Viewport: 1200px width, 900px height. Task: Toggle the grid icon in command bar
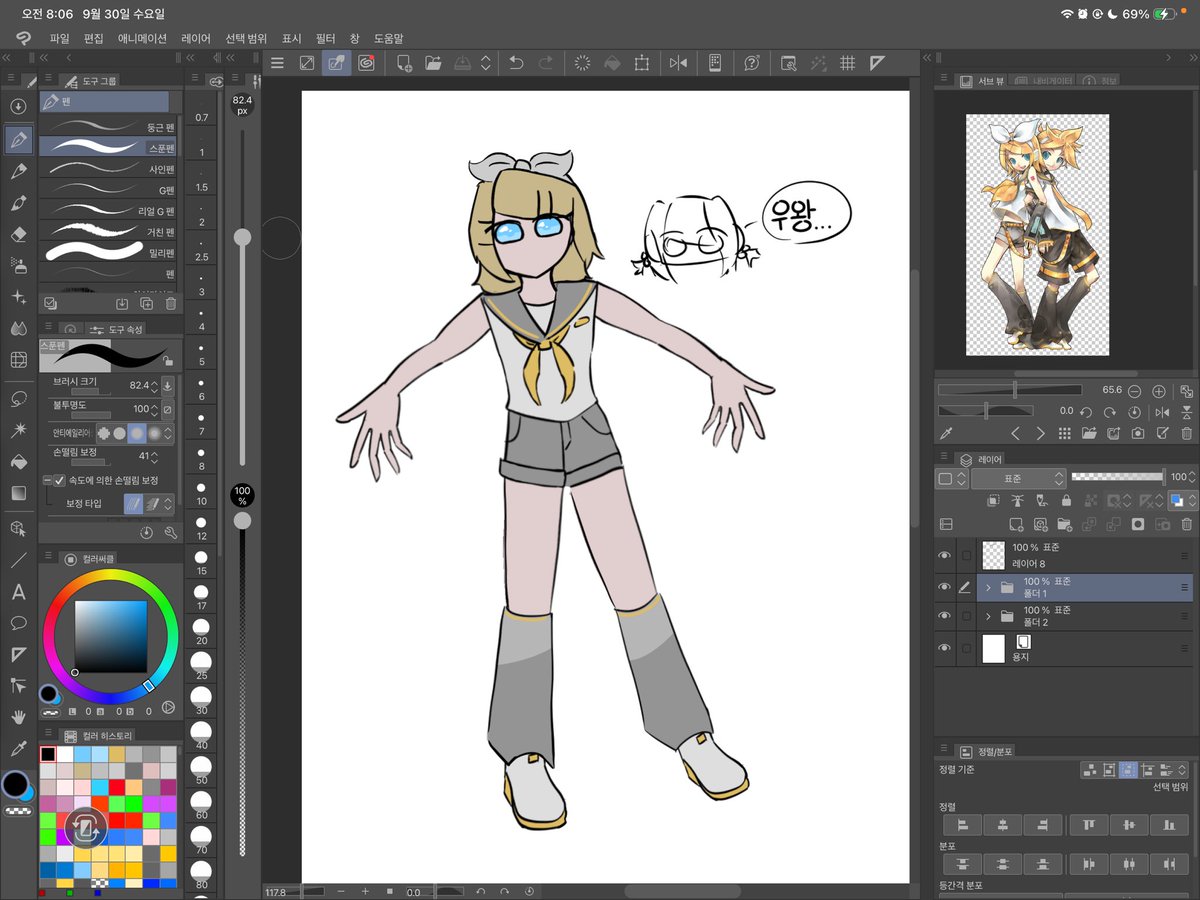(847, 63)
